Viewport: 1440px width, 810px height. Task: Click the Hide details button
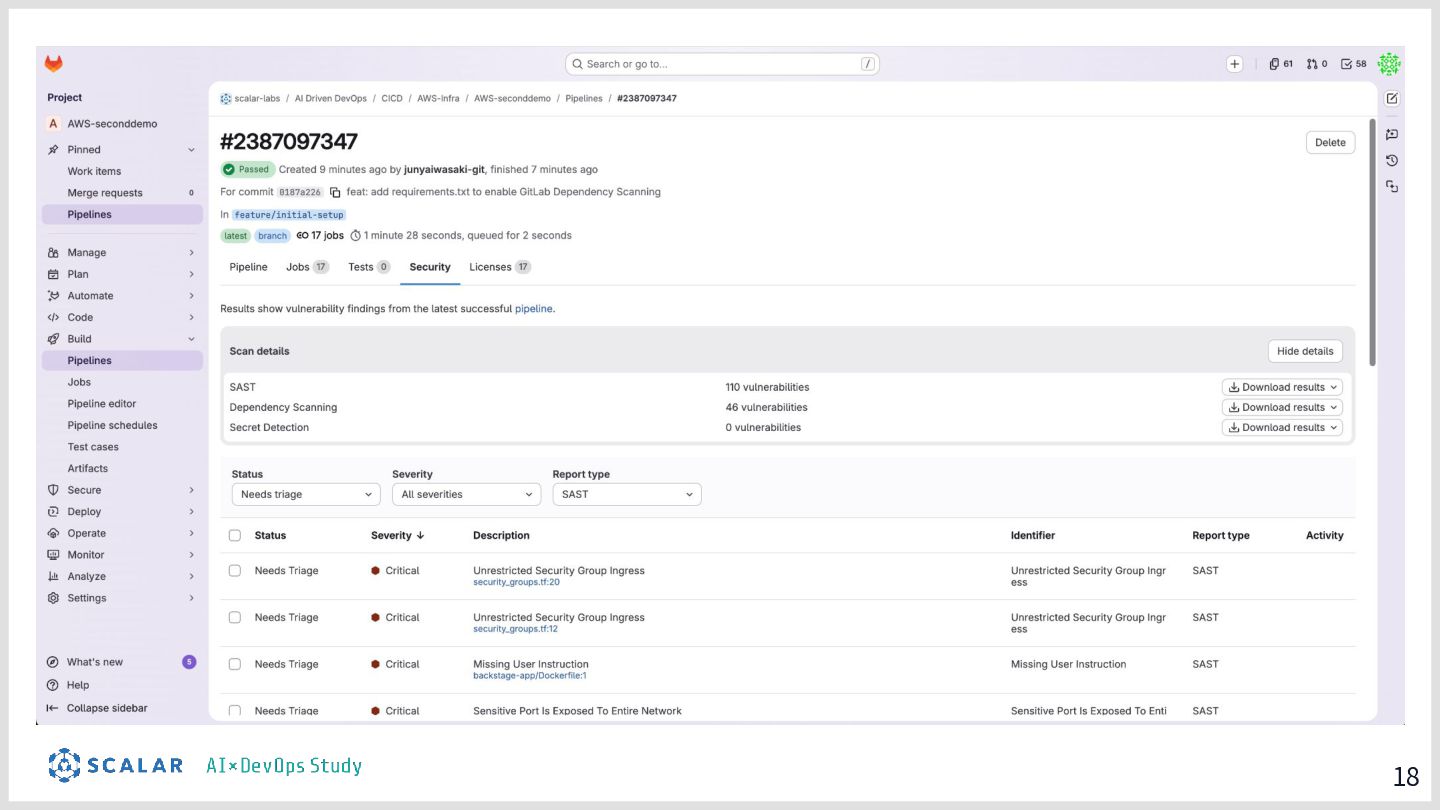click(1304, 351)
